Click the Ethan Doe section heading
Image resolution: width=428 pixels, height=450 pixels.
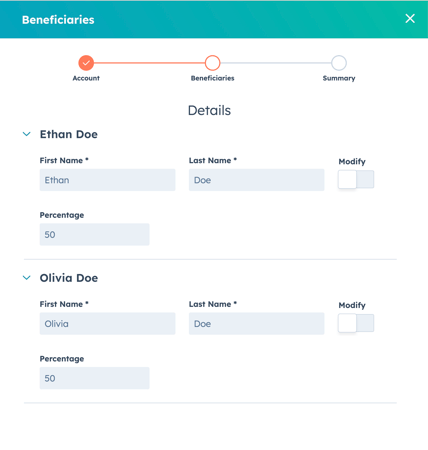pyautogui.click(x=69, y=134)
